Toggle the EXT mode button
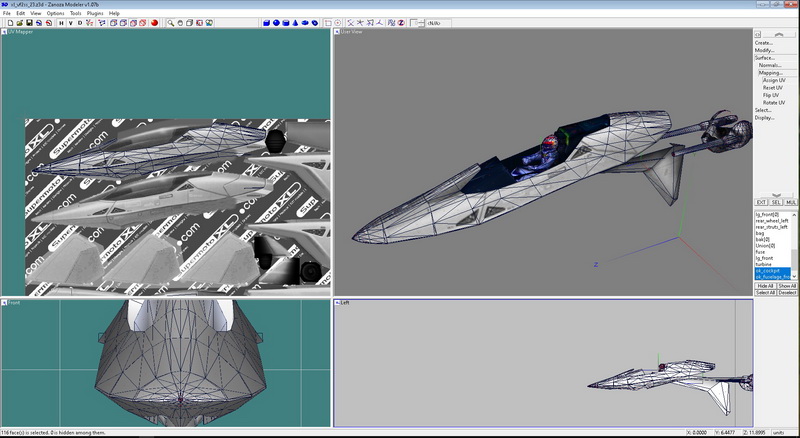800x438 pixels. point(761,203)
